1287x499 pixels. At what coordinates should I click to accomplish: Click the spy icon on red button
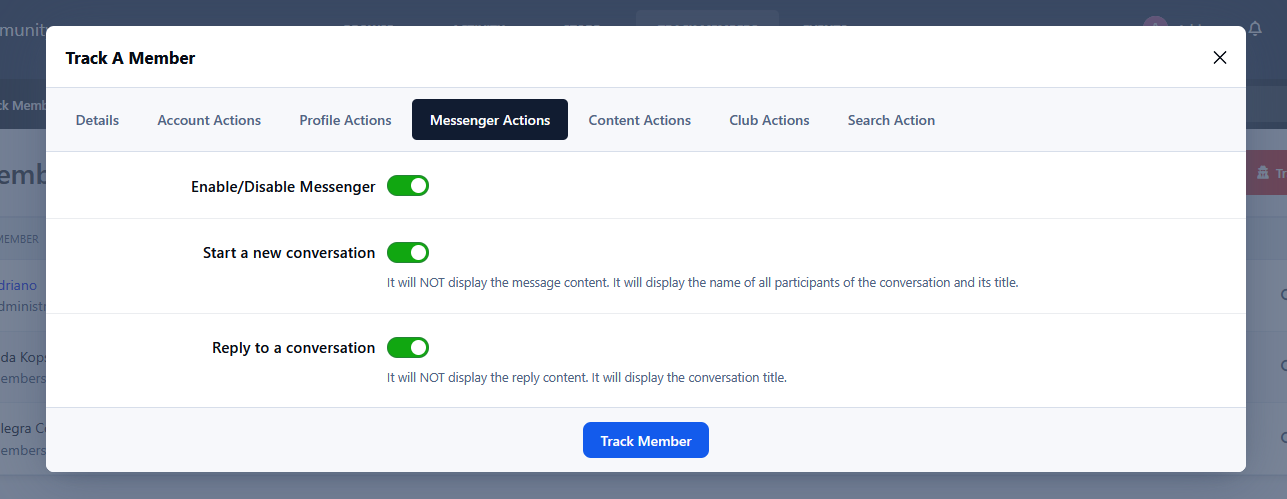pos(1263,173)
